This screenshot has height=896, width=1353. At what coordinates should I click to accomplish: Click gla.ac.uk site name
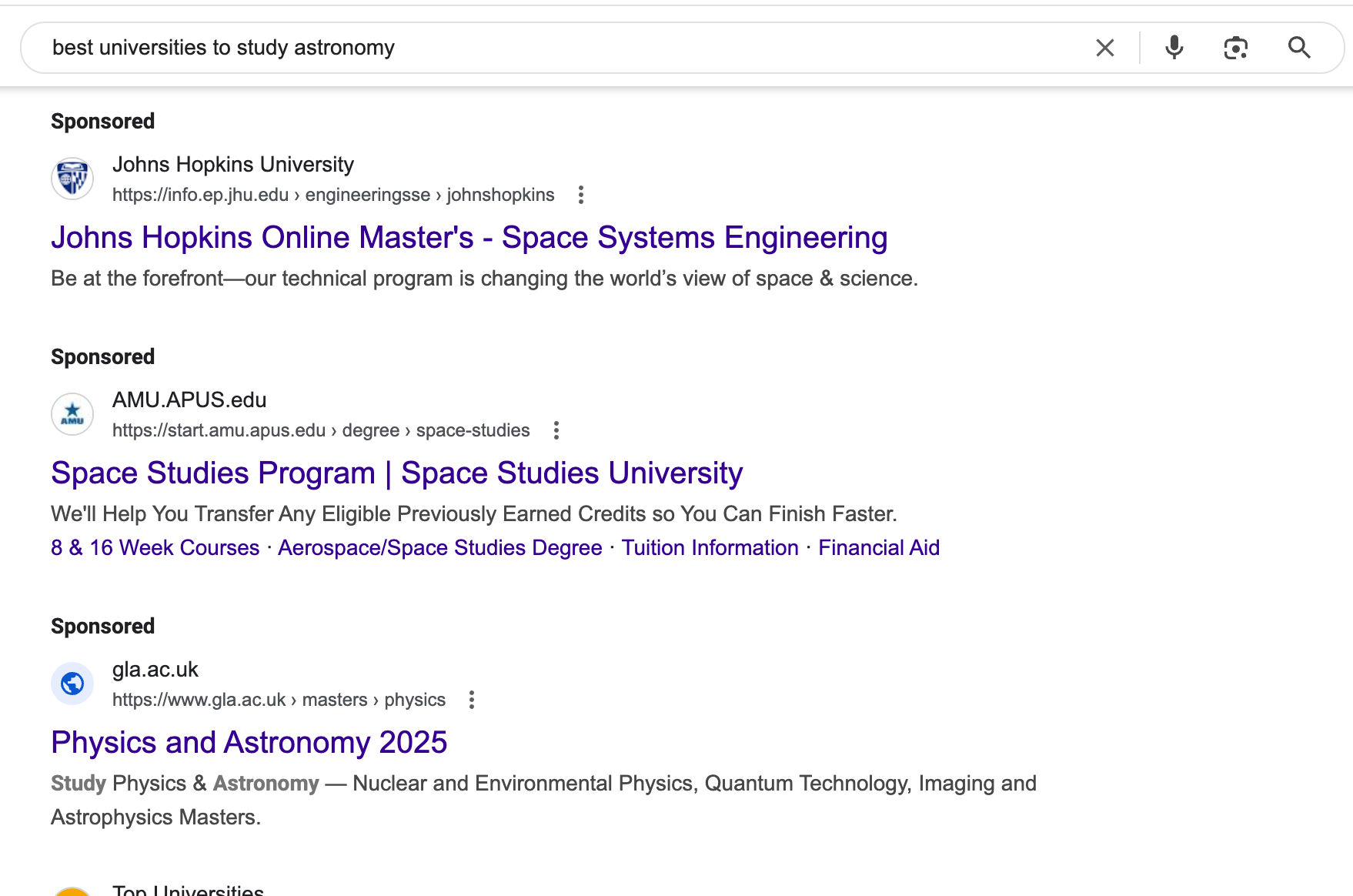pyautogui.click(x=155, y=670)
